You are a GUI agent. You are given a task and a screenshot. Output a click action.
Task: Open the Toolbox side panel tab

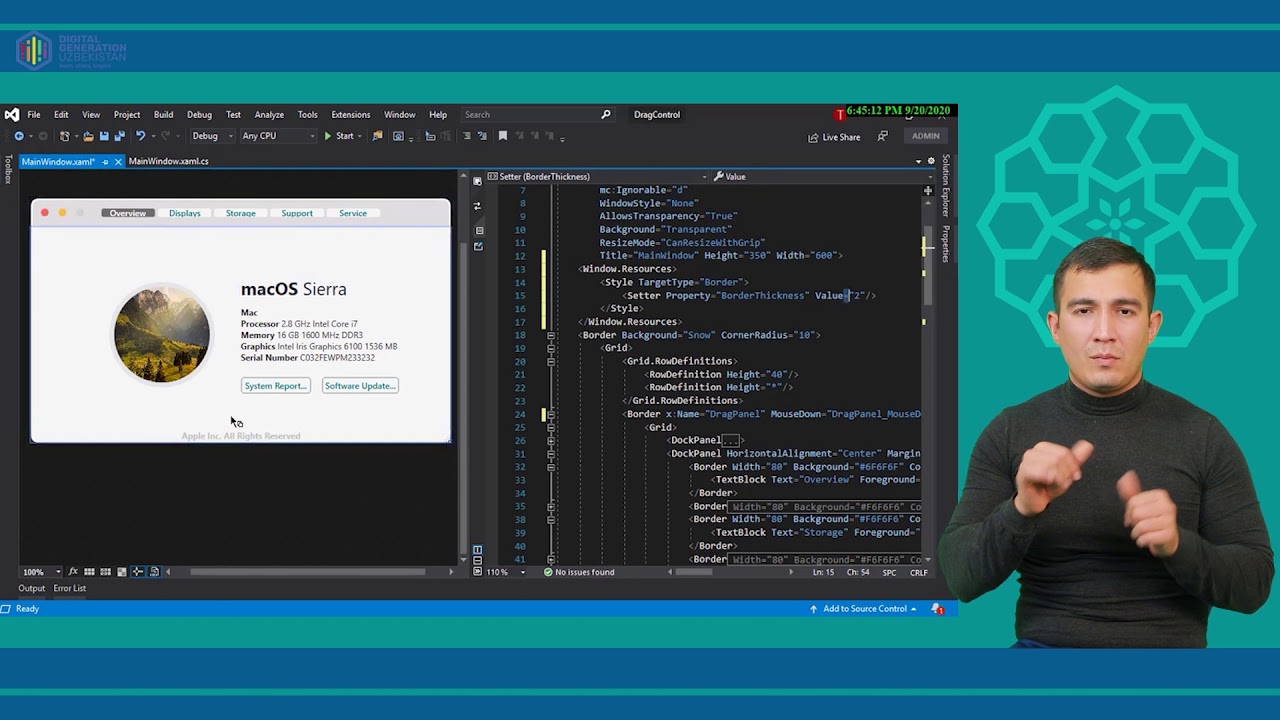pos(8,170)
